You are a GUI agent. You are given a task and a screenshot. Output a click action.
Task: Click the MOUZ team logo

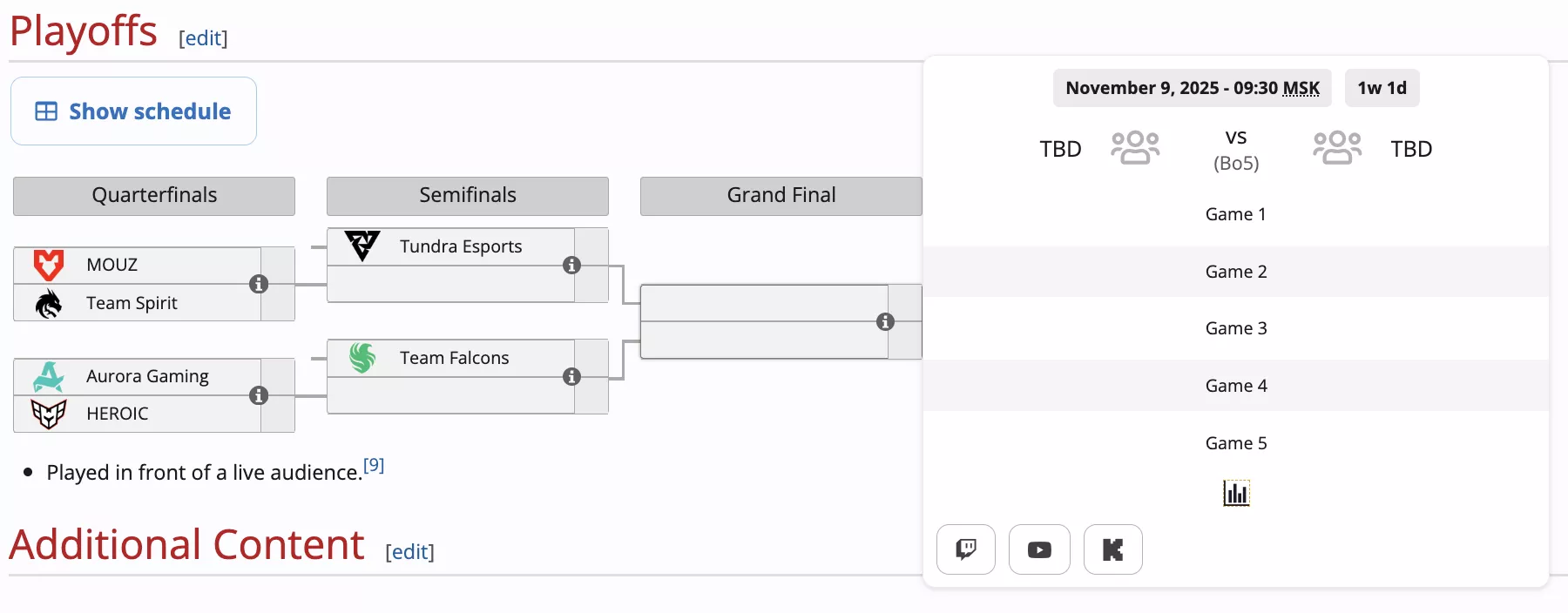(49, 265)
